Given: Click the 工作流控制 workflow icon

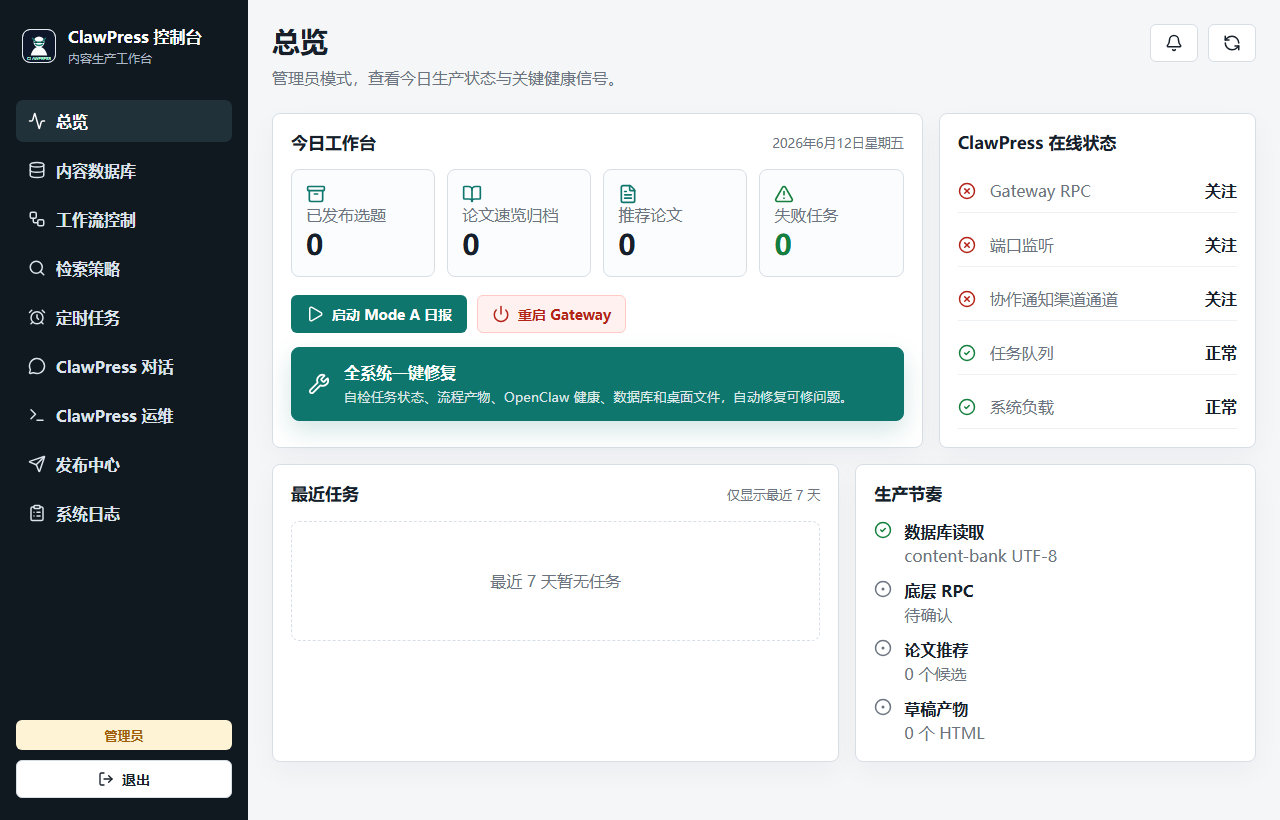Looking at the screenshot, I should pos(37,220).
